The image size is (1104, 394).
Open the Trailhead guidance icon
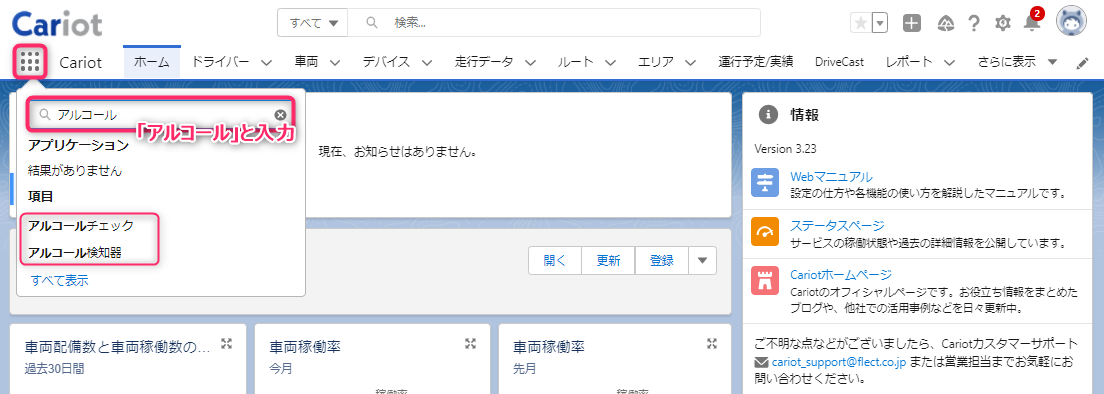pos(945,23)
